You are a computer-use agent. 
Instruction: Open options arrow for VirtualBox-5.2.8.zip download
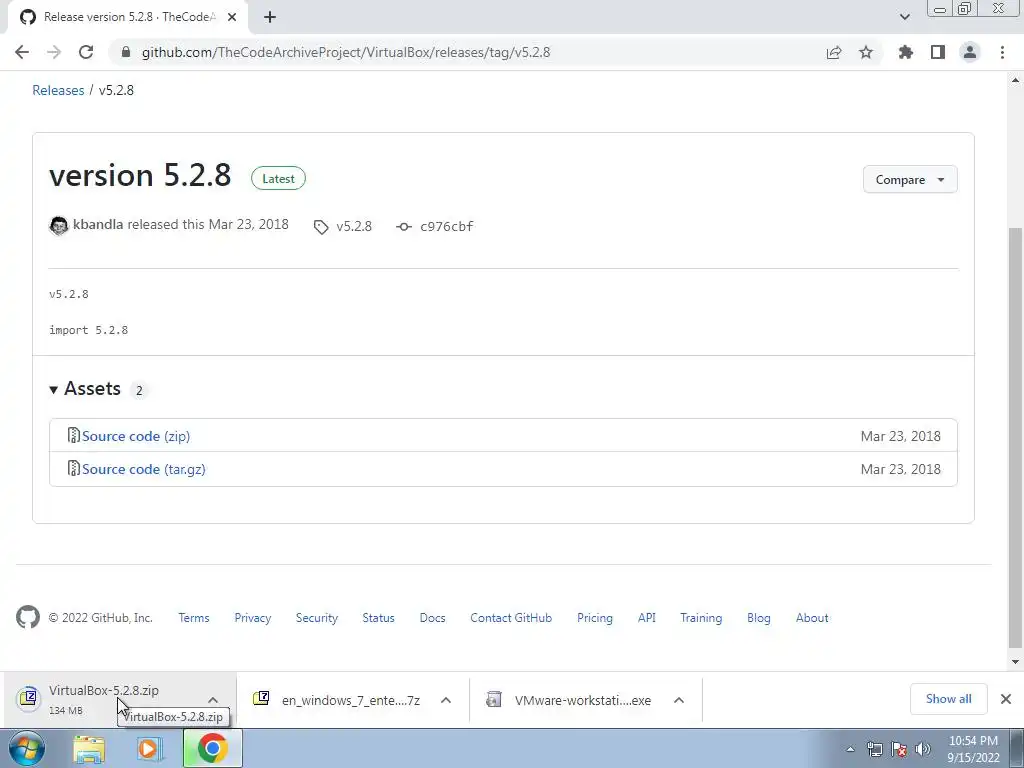click(x=213, y=700)
